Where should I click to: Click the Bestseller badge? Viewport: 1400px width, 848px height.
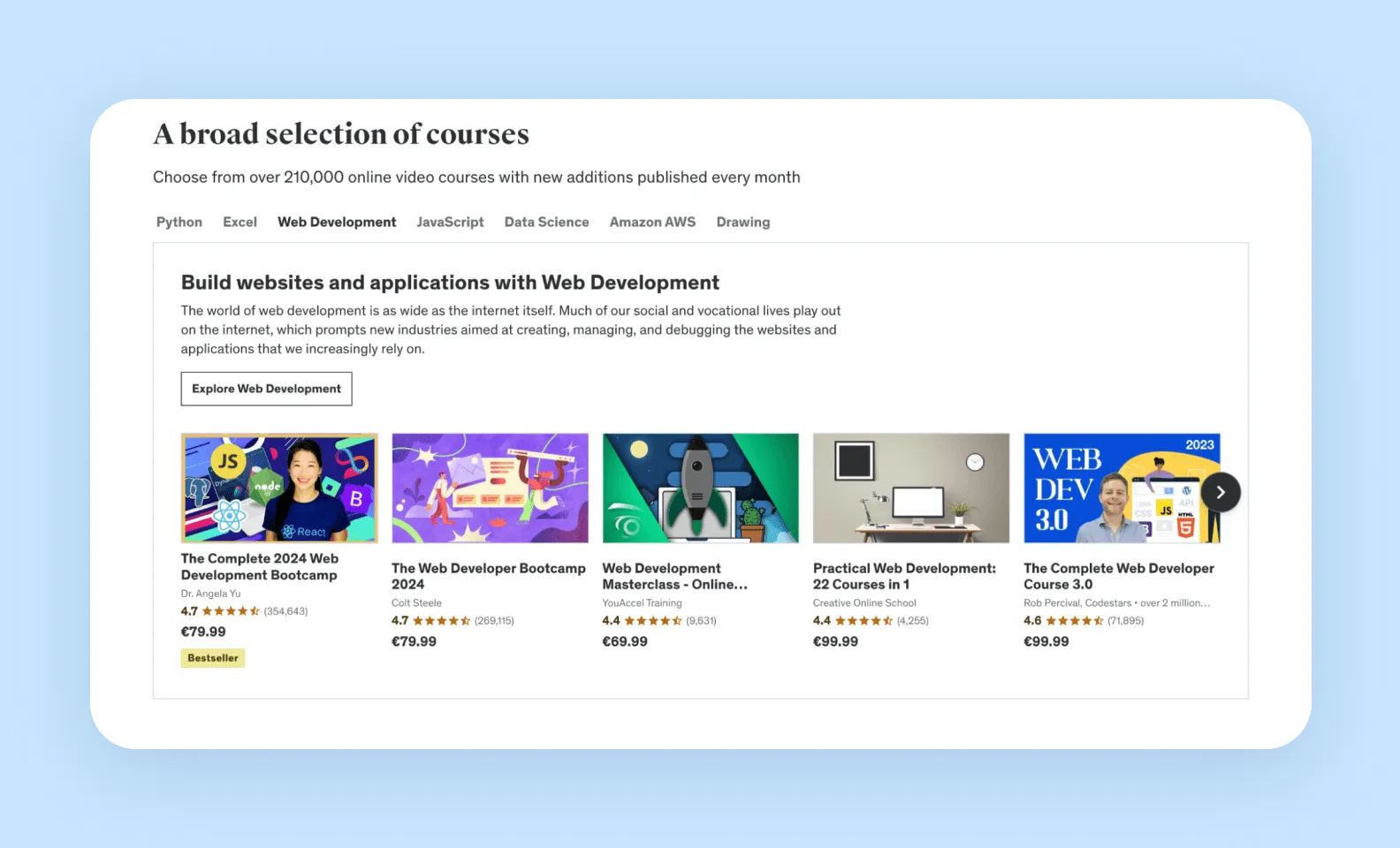pos(213,658)
